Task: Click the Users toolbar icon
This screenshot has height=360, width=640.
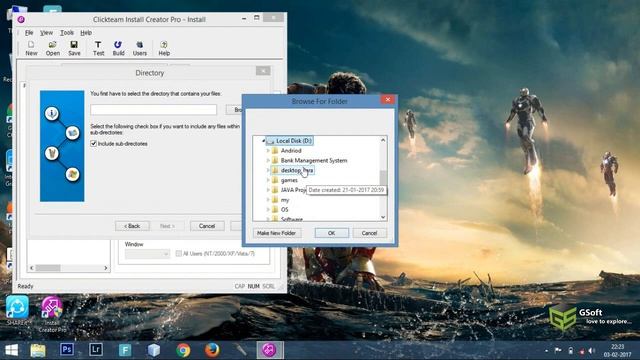Action: pos(140,48)
